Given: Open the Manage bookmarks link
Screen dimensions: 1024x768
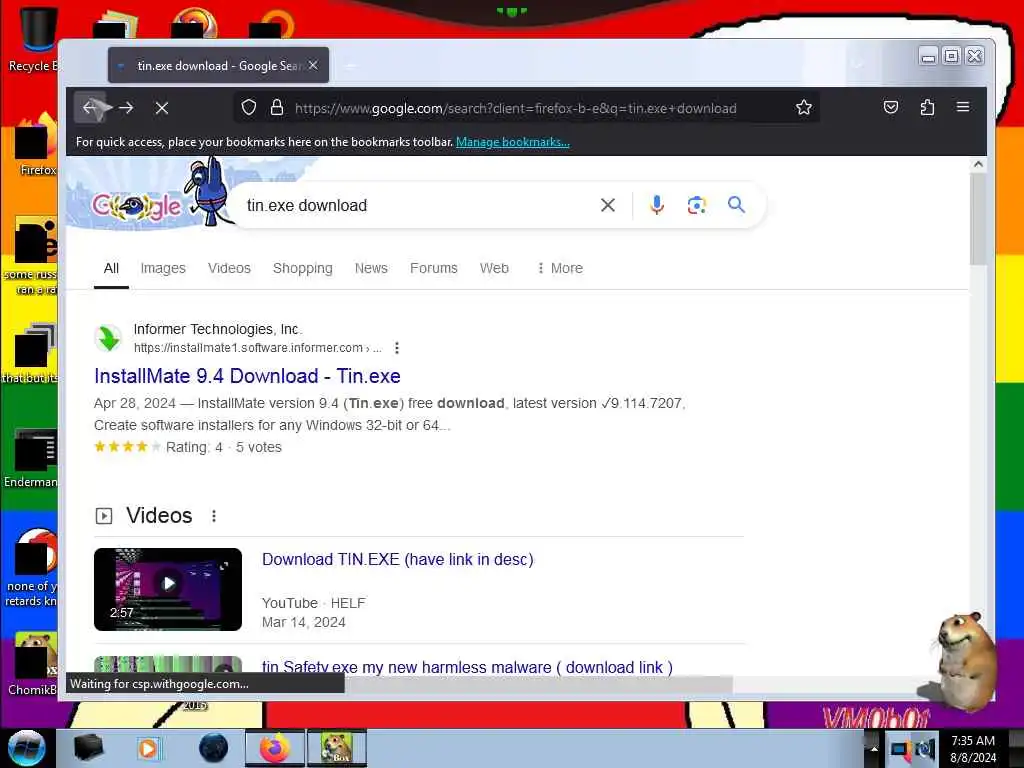Looking at the screenshot, I should (513, 142).
